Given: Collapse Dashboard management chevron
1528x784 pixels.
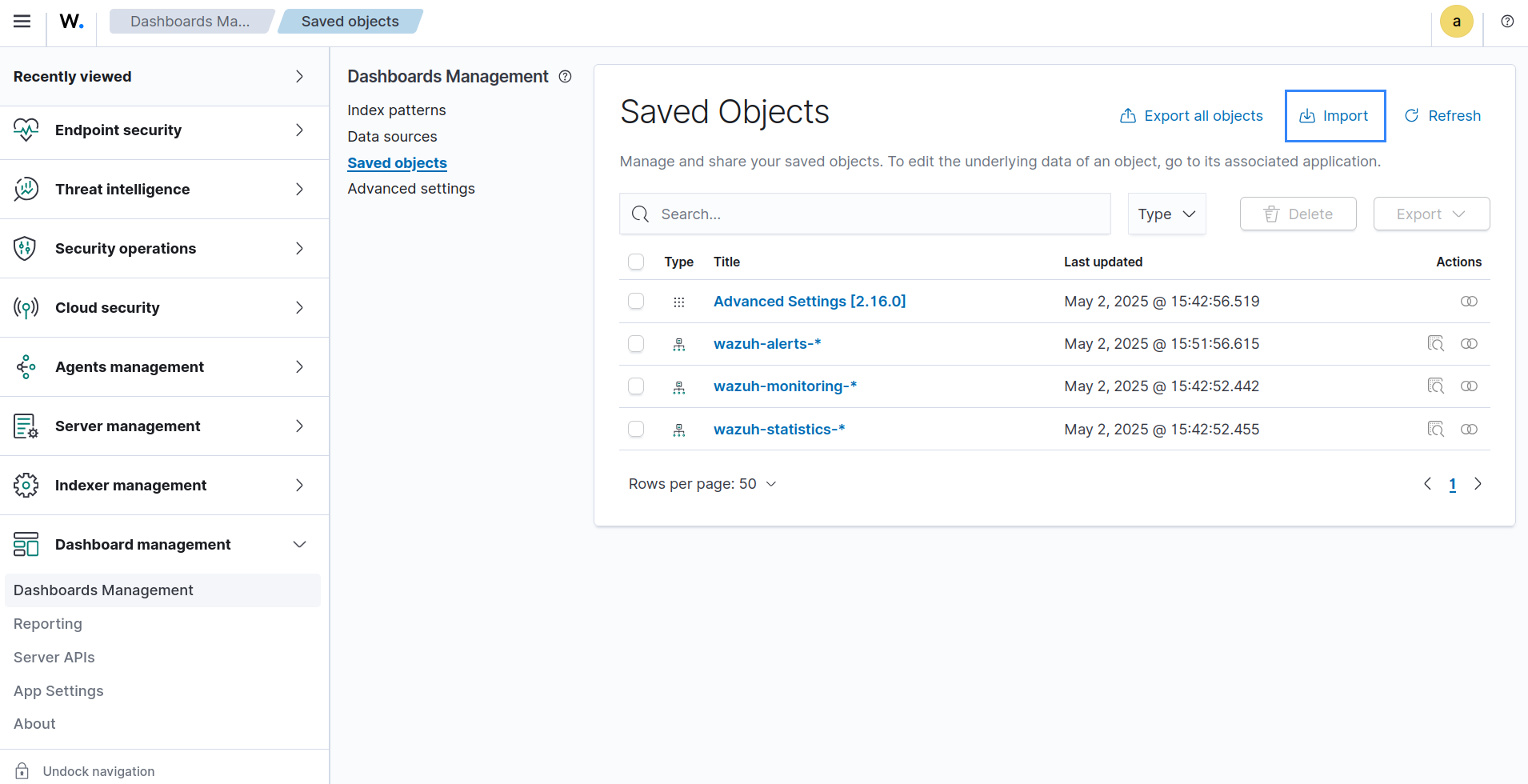Looking at the screenshot, I should (299, 544).
